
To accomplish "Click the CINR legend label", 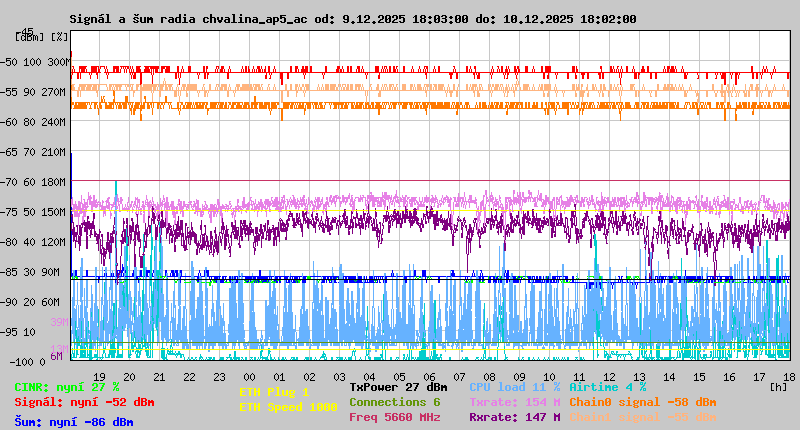I will (67, 387).
